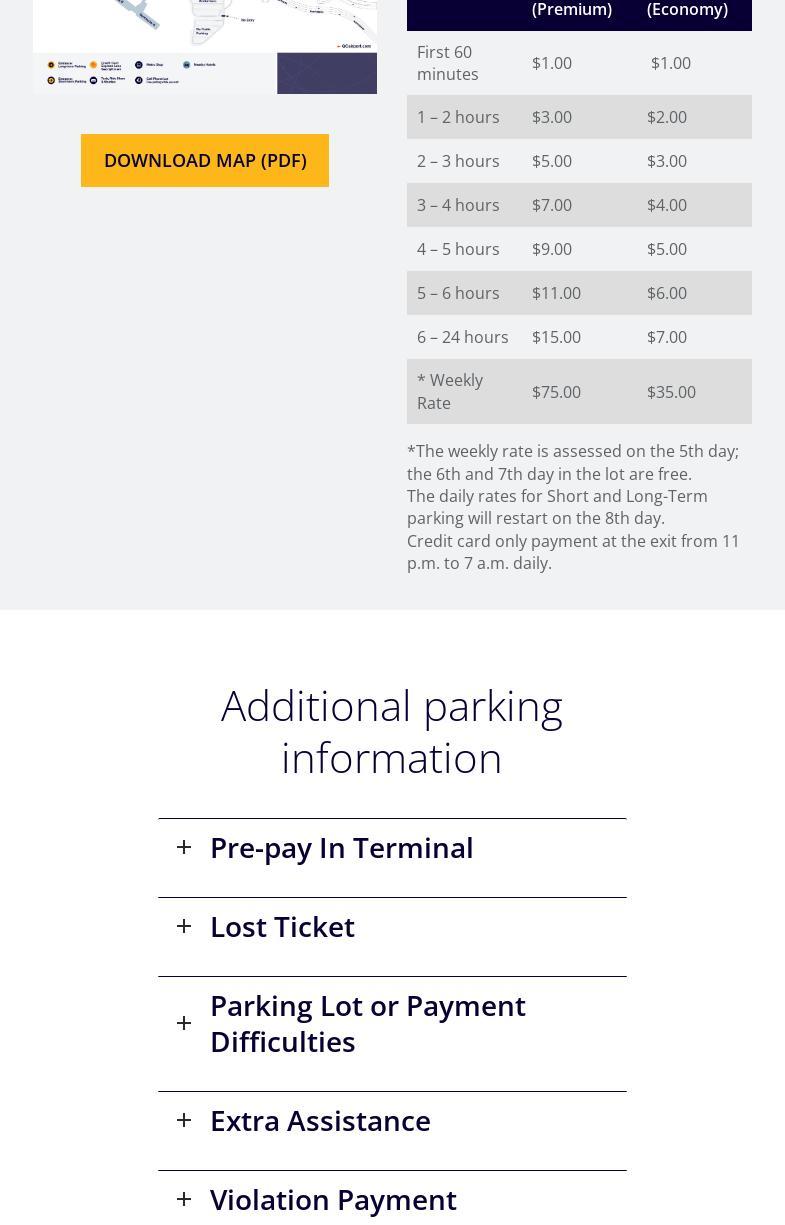
Task: Click the plus icon beside Violation Payment
Action: [x=184, y=1200]
